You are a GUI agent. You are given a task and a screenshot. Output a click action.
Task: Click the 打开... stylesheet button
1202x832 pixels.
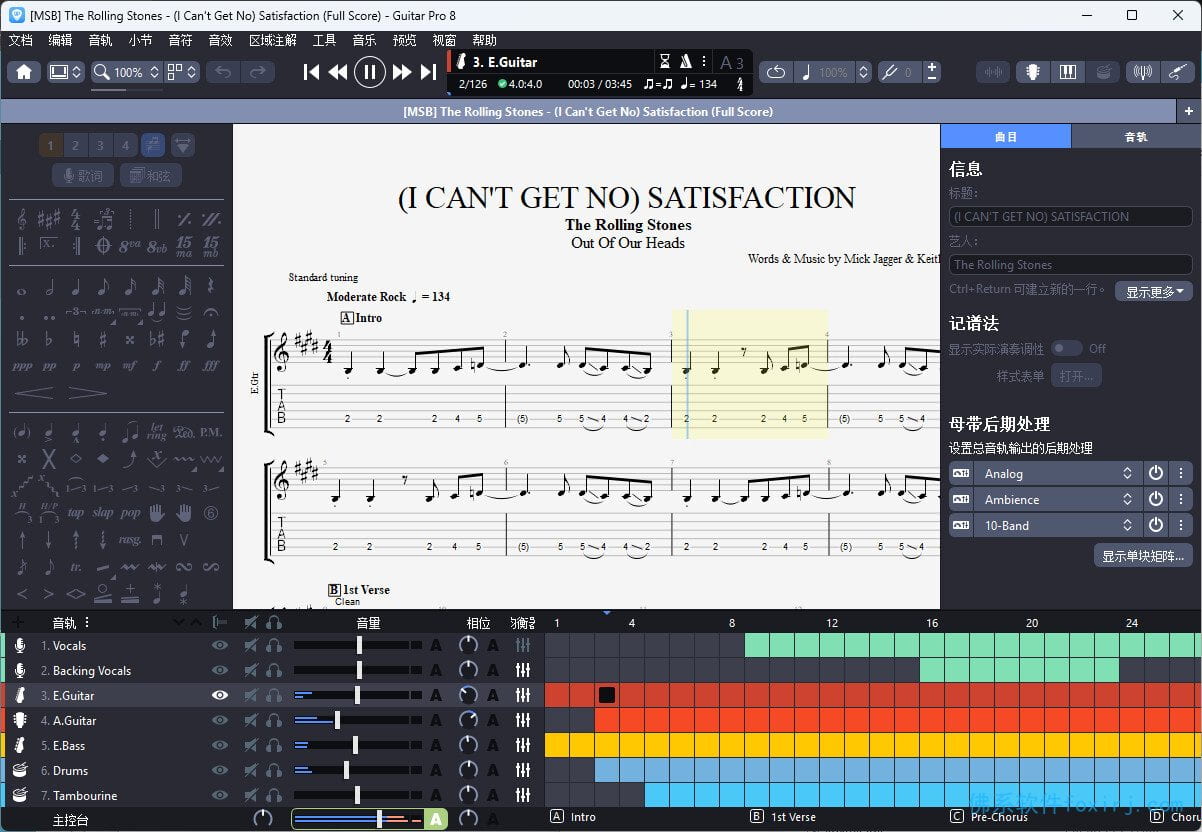tap(1077, 376)
